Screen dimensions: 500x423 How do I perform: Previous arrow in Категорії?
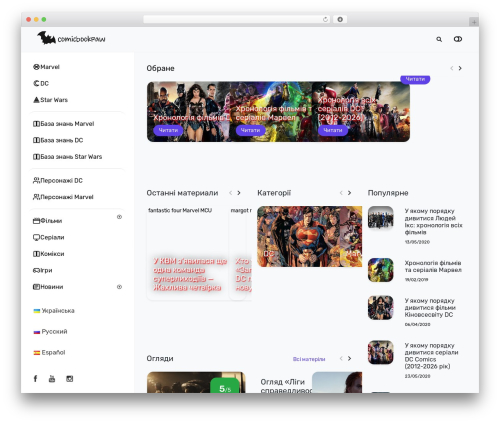(341, 193)
